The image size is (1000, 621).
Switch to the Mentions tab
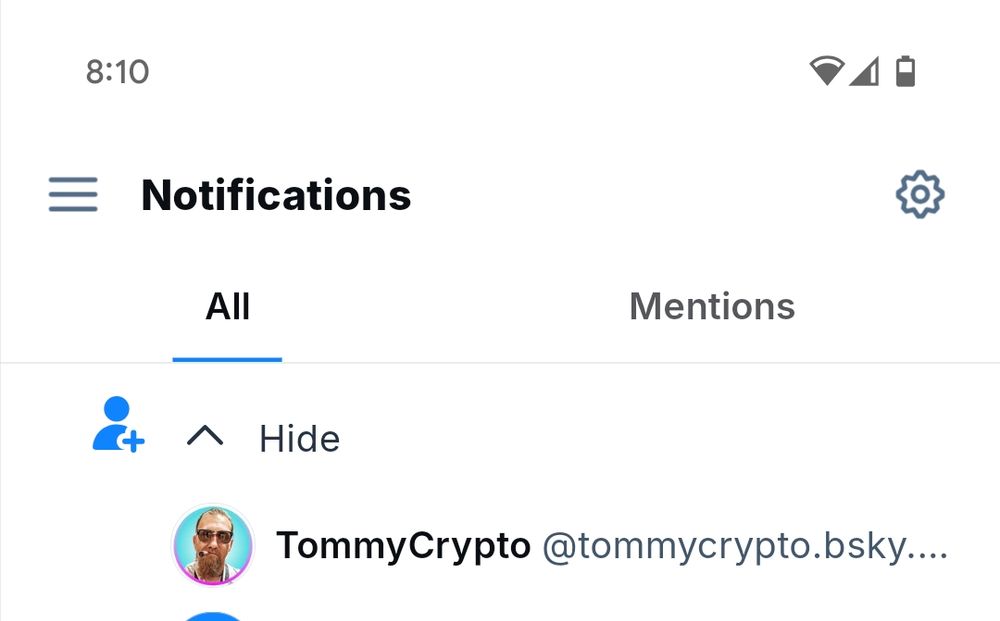pos(712,307)
